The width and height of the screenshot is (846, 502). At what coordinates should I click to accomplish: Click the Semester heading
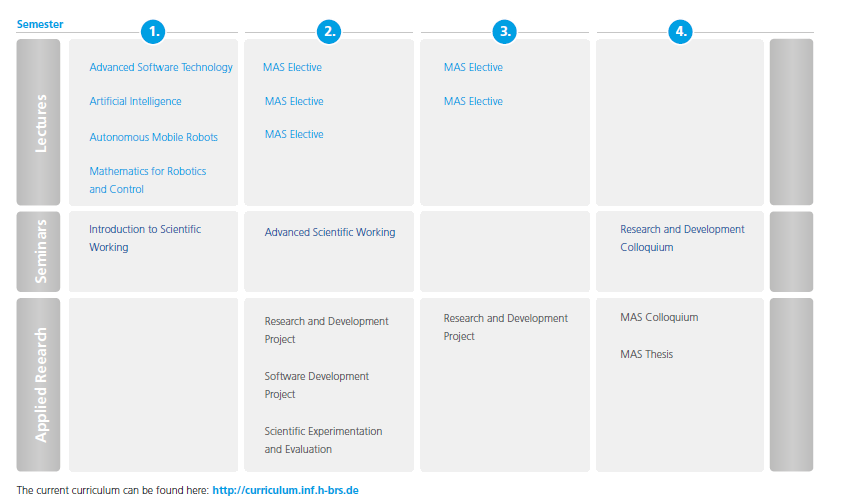[40, 24]
